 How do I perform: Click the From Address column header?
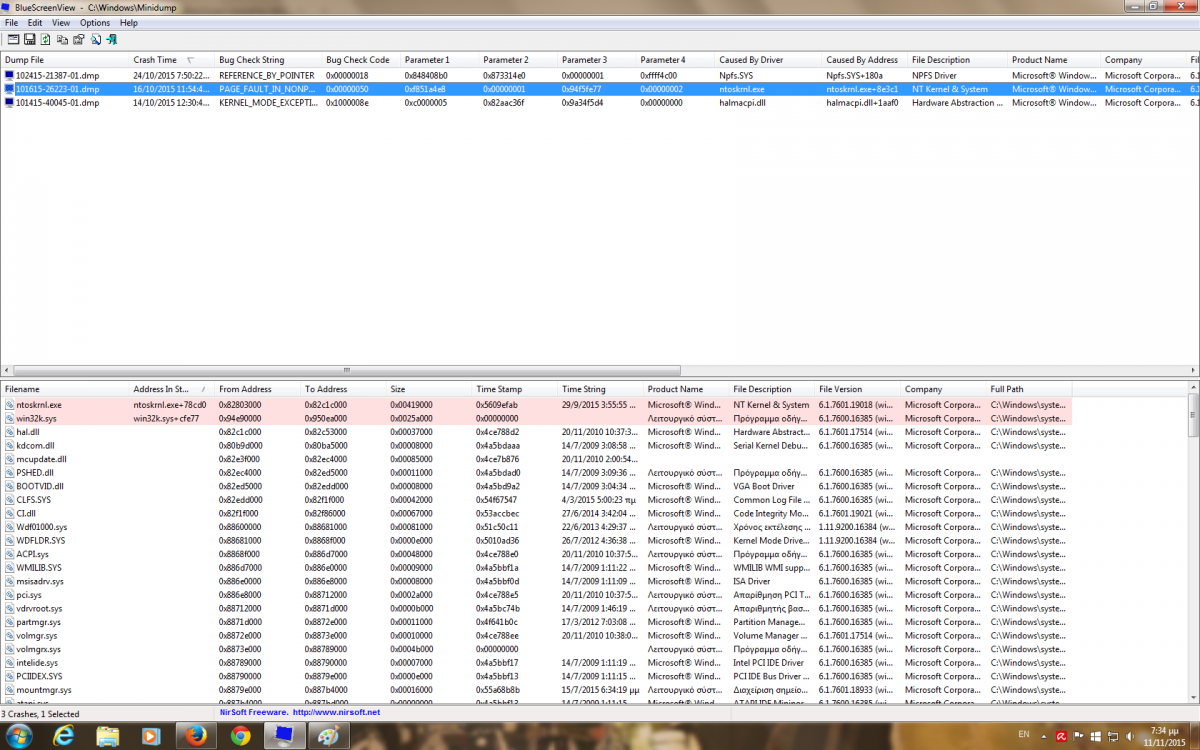tap(258, 389)
